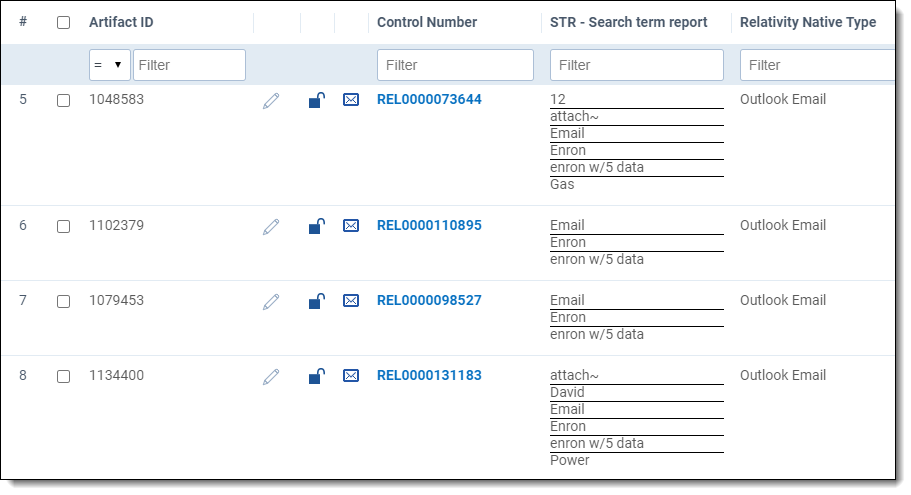The width and height of the screenshot is (911, 495).
Task: Click the padlock icon for artifact 1102379
Action: point(316,226)
